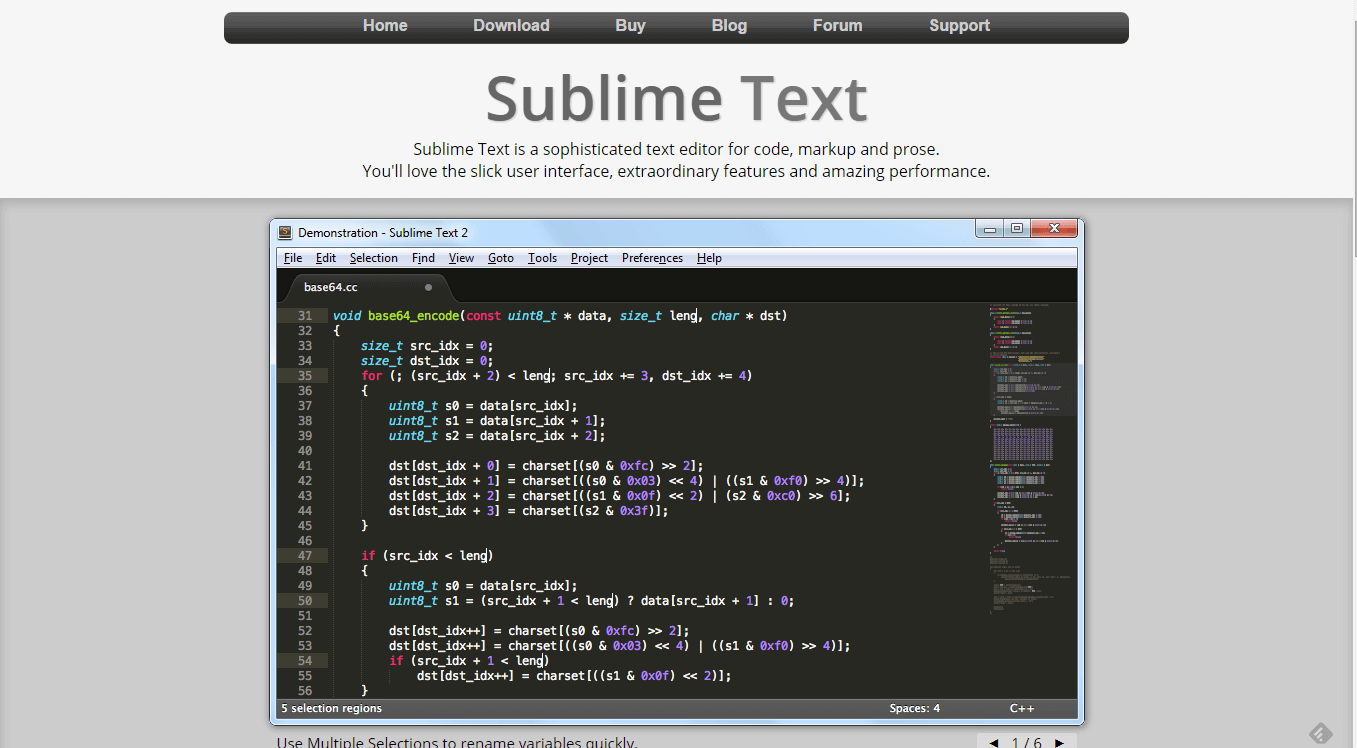This screenshot has width=1357, height=748.
Task: Click the Feedly icon in the page corner
Action: (x=1321, y=733)
